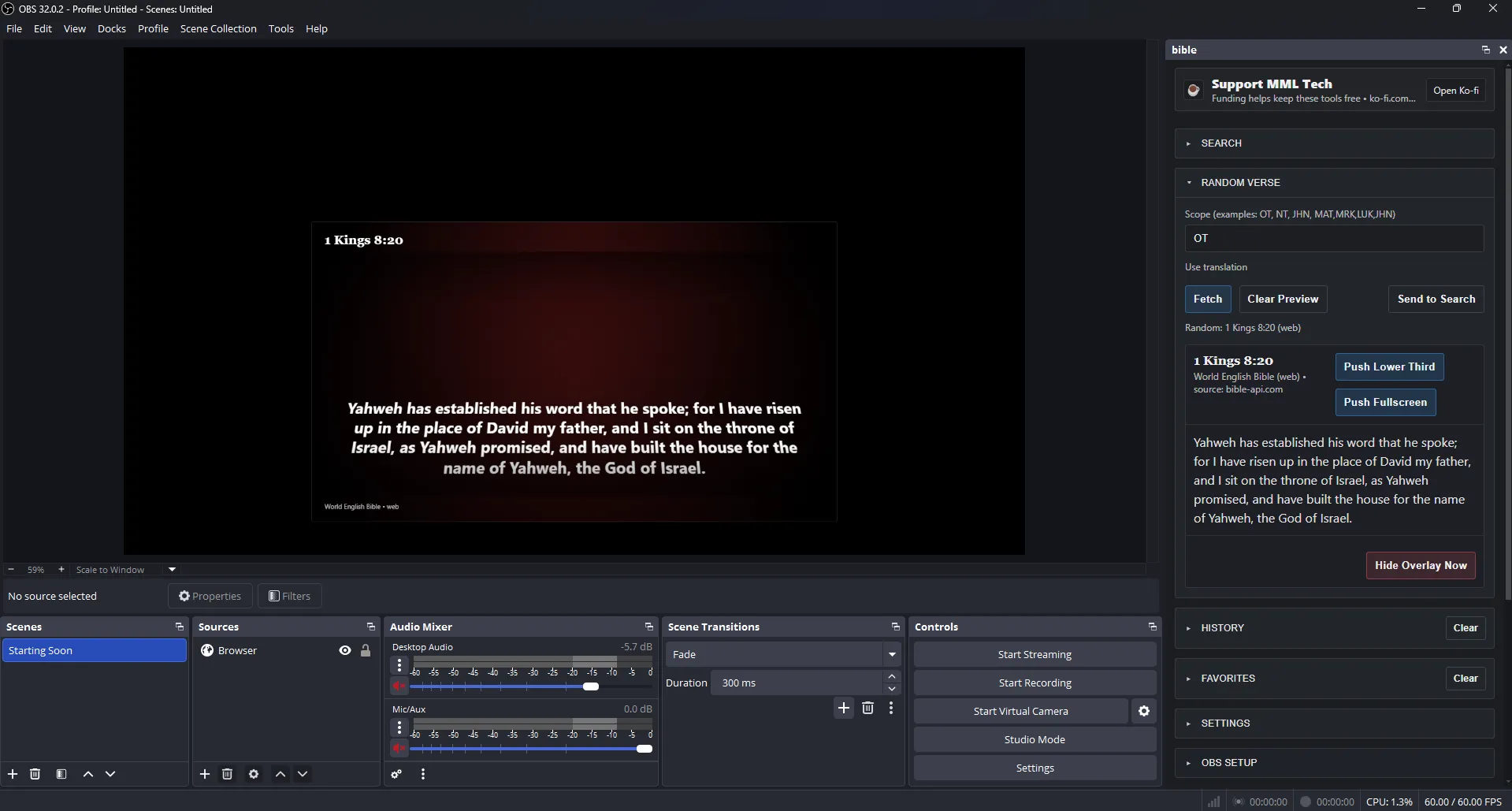The height and width of the screenshot is (811, 1512).
Task: Remove the Browser source with trash icon
Action: coord(227,774)
